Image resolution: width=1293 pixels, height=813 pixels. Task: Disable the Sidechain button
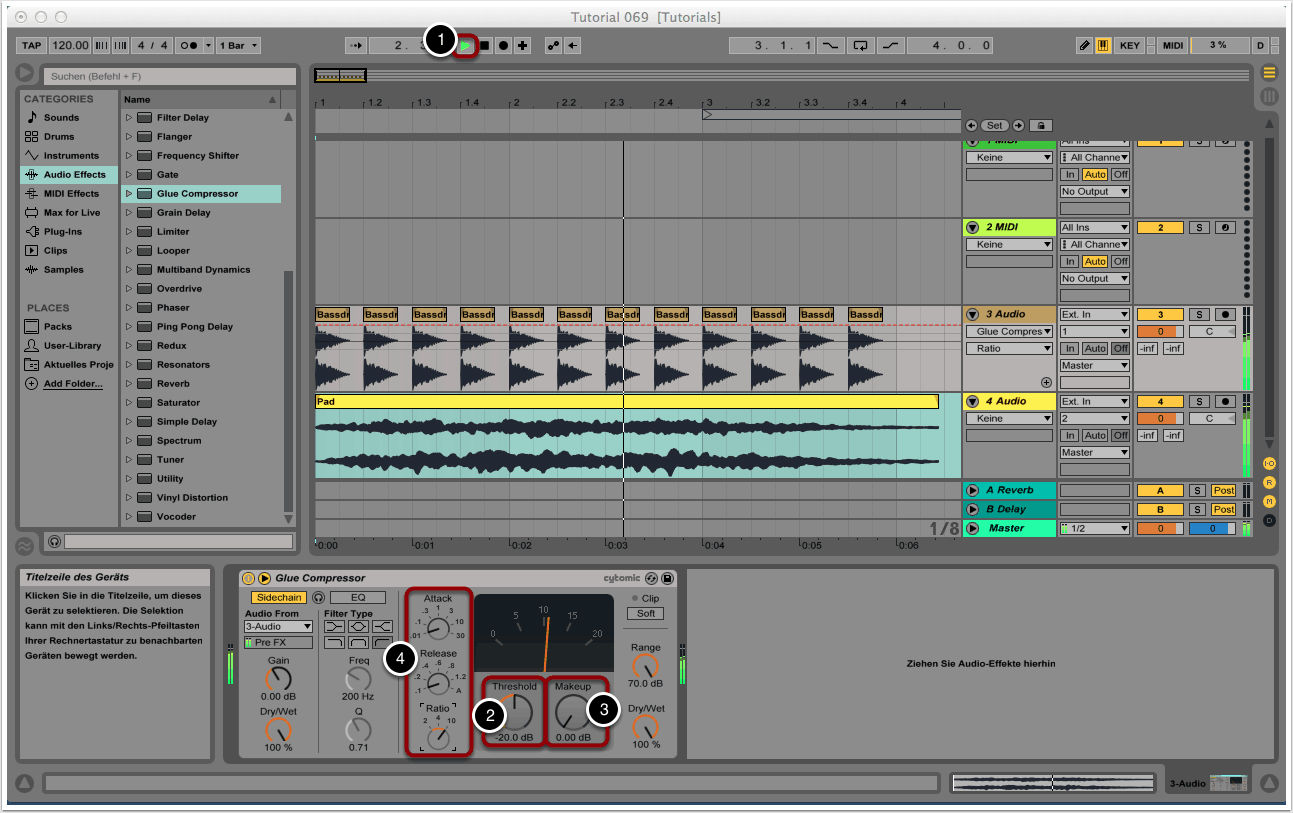pos(278,597)
